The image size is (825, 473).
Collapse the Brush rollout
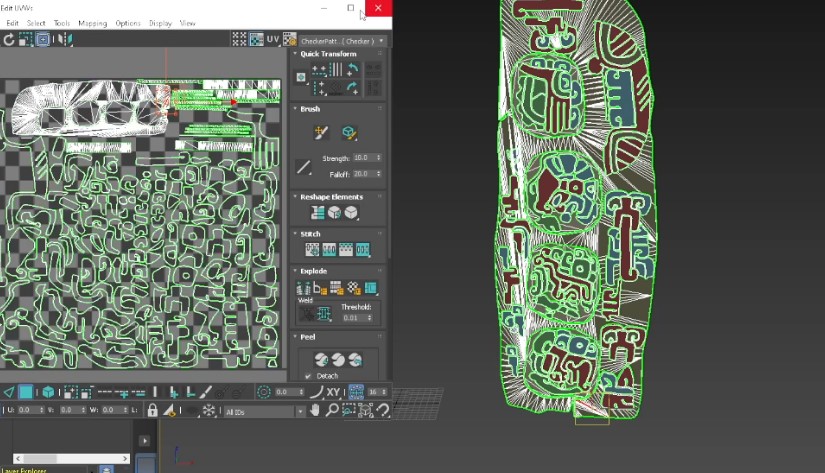(x=295, y=109)
